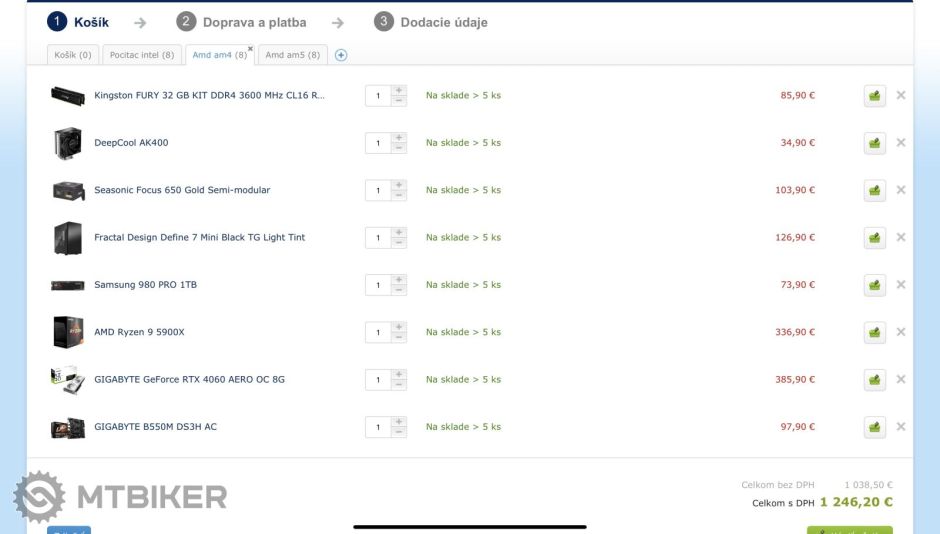Open the Amd am5 (8) tab
Viewport: 940px width, 534px height.
(x=292, y=55)
